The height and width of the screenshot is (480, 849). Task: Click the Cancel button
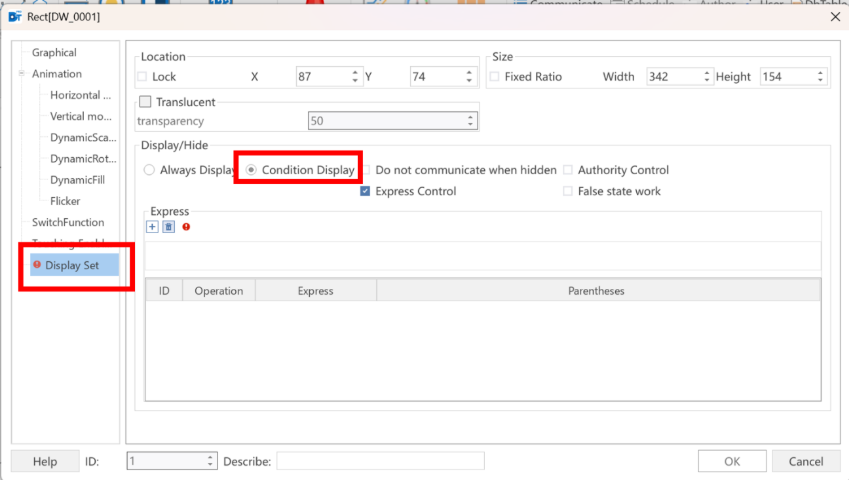(806, 461)
